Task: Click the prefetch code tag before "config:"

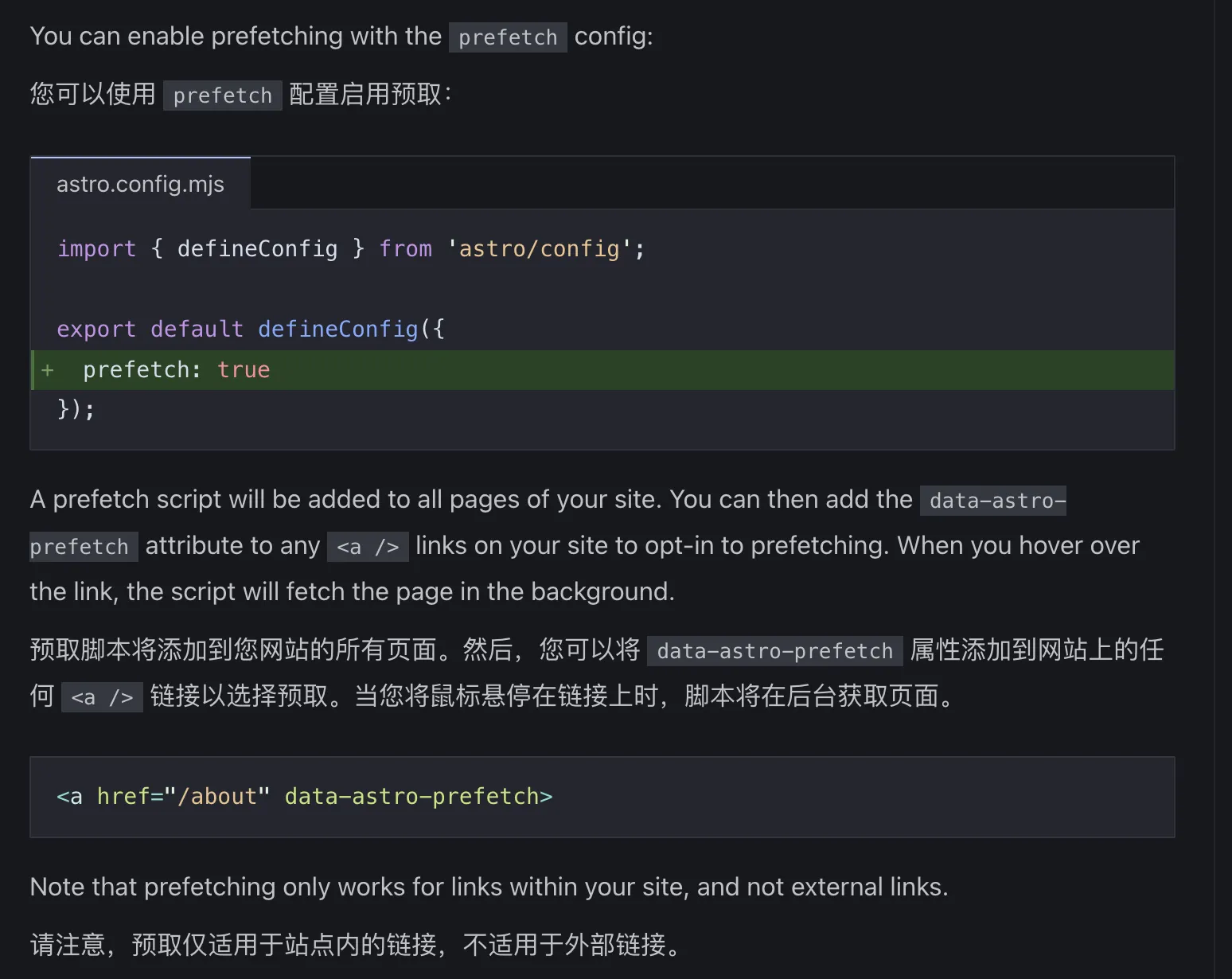Action: point(507,37)
